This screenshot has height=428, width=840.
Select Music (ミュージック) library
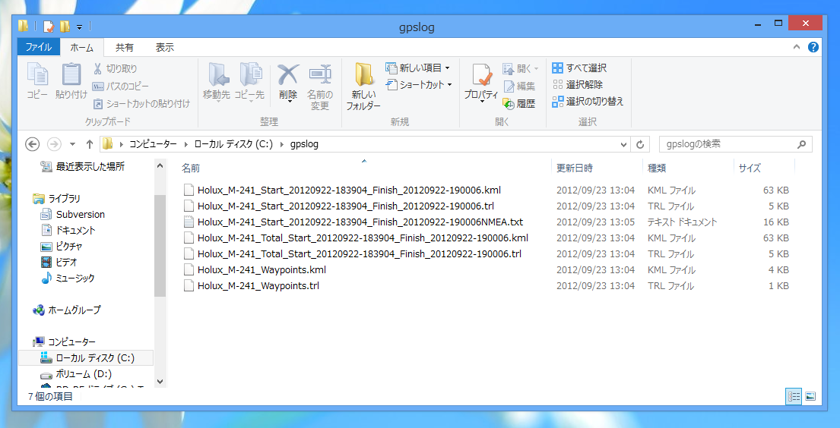(68, 279)
